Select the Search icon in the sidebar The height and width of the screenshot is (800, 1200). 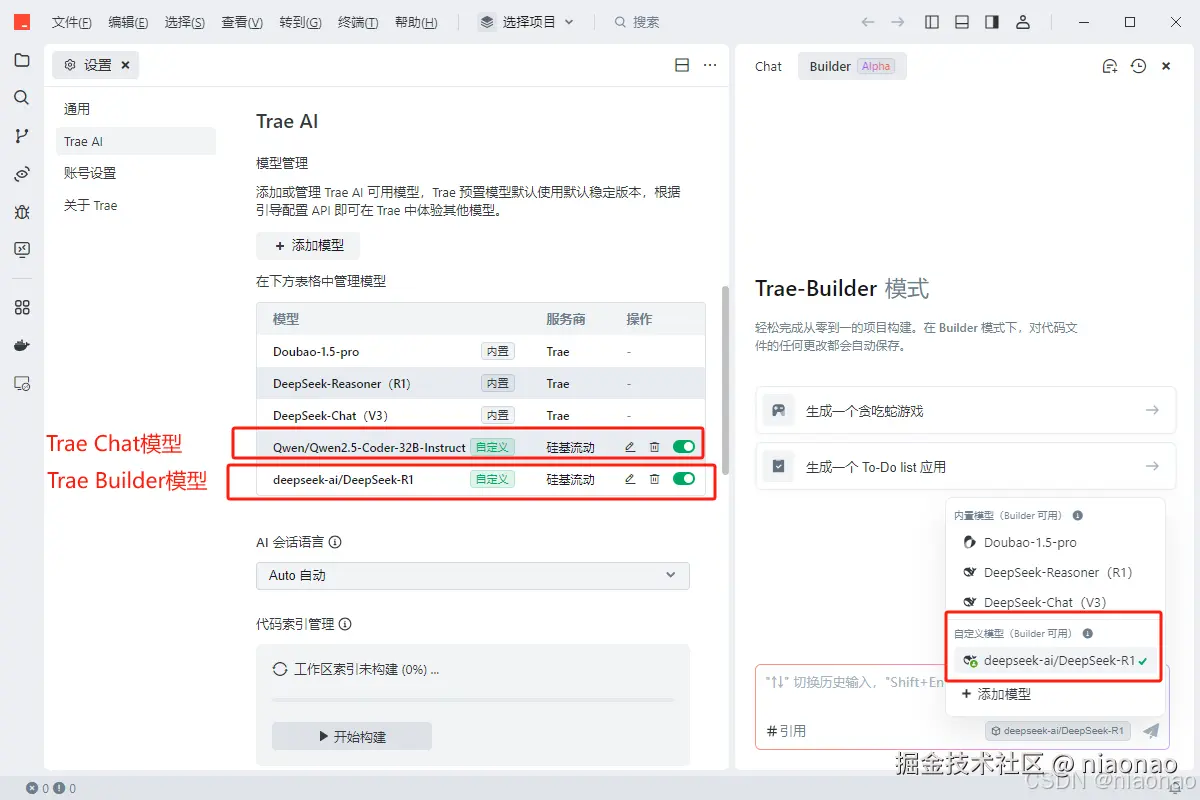(22, 98)
